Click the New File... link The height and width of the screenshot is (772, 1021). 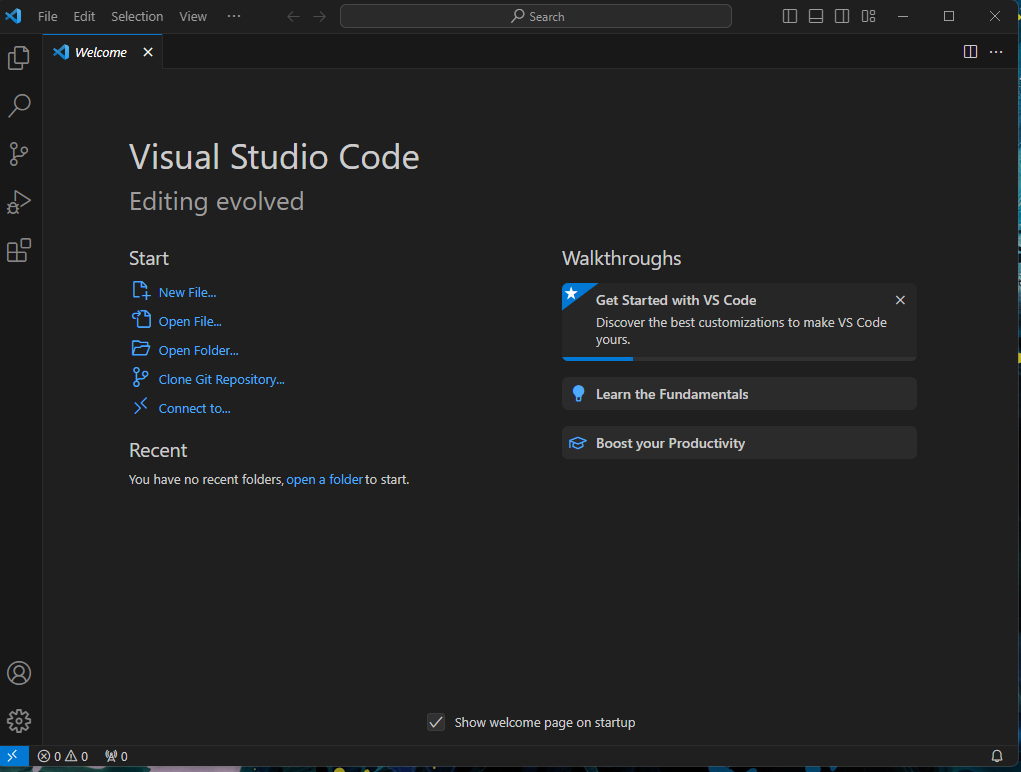[x=188, y=292]
